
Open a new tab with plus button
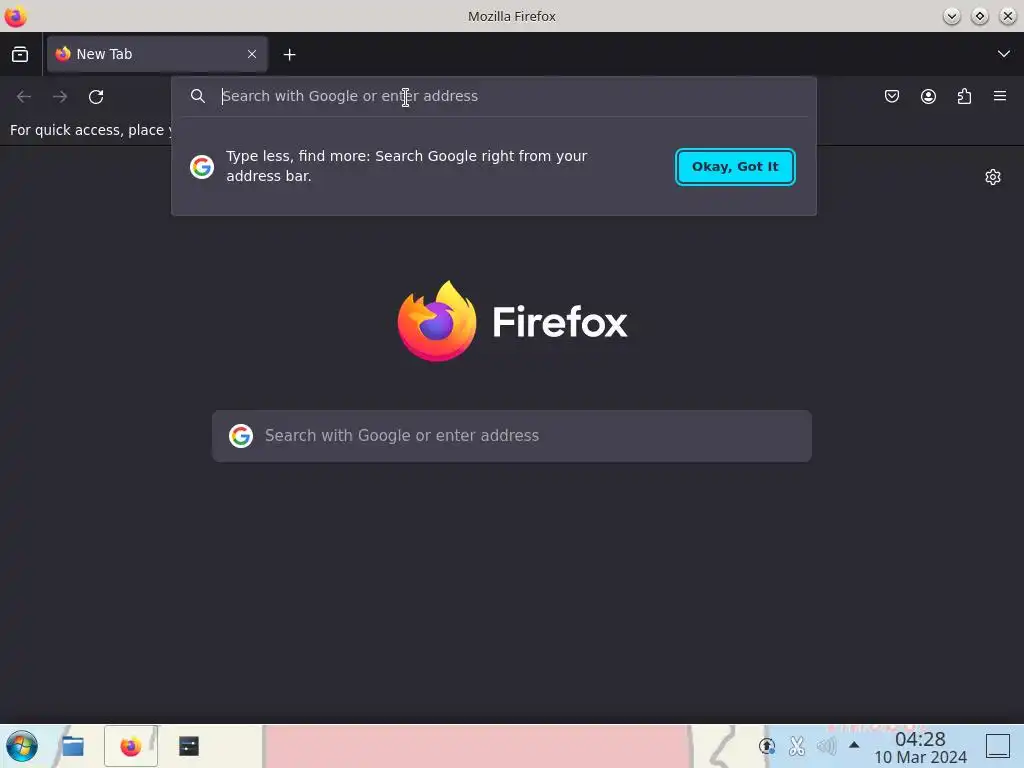pyautogui.click(x=289, y=55)
